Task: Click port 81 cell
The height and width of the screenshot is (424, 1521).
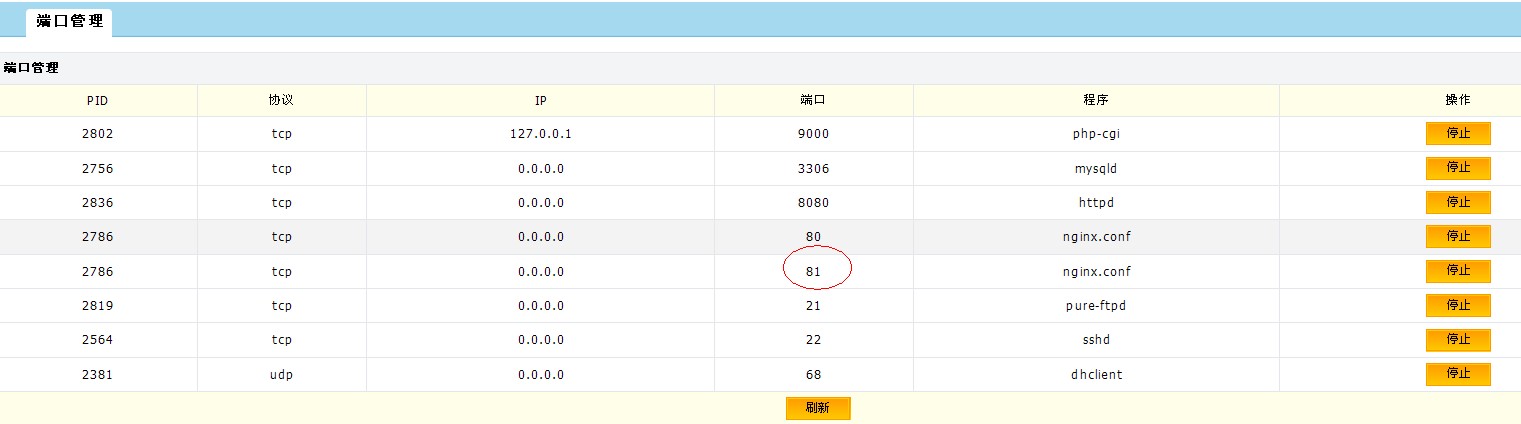Action: (x=813, y=272)
